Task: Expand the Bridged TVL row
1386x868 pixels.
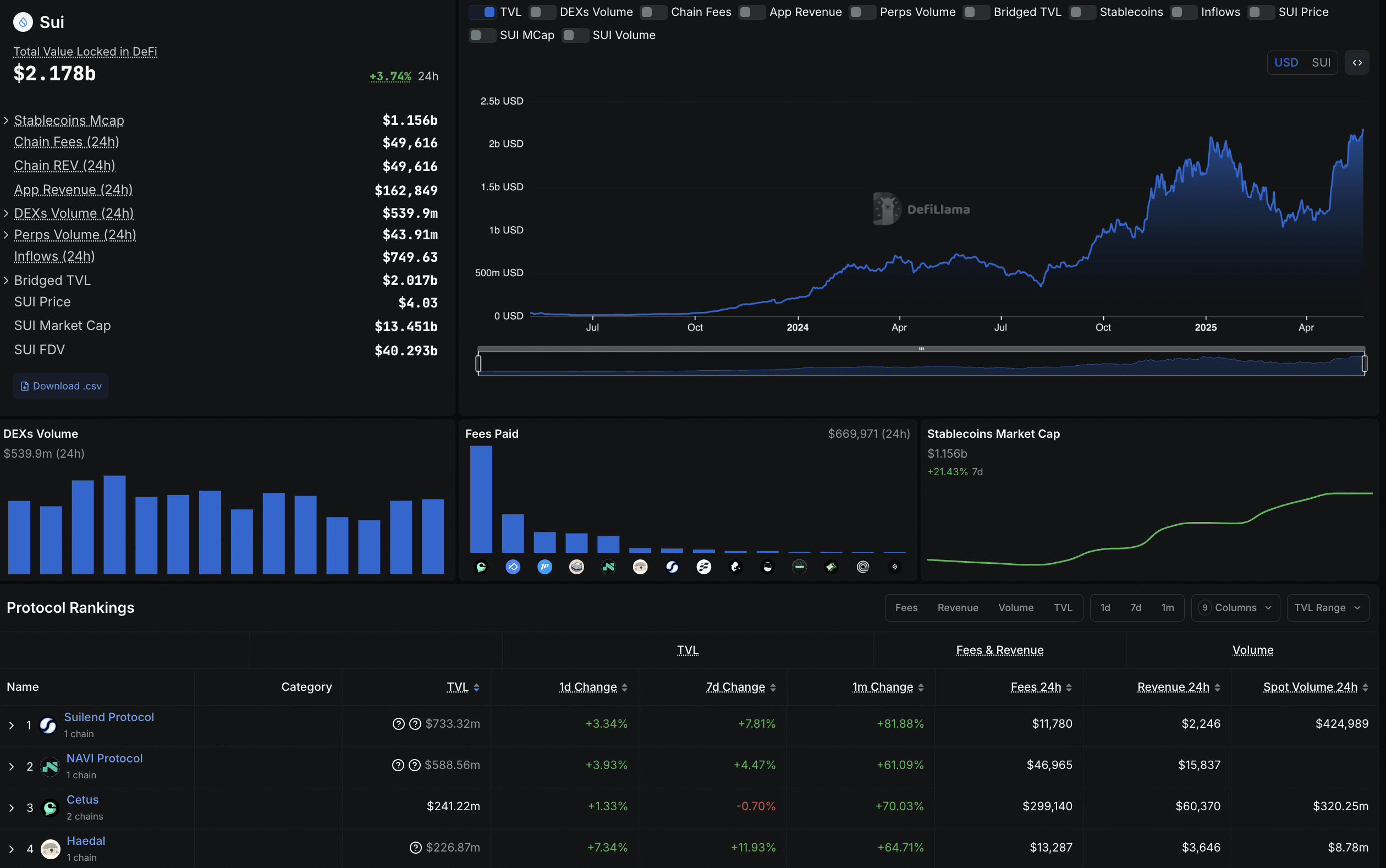Action: pos(6,281)
